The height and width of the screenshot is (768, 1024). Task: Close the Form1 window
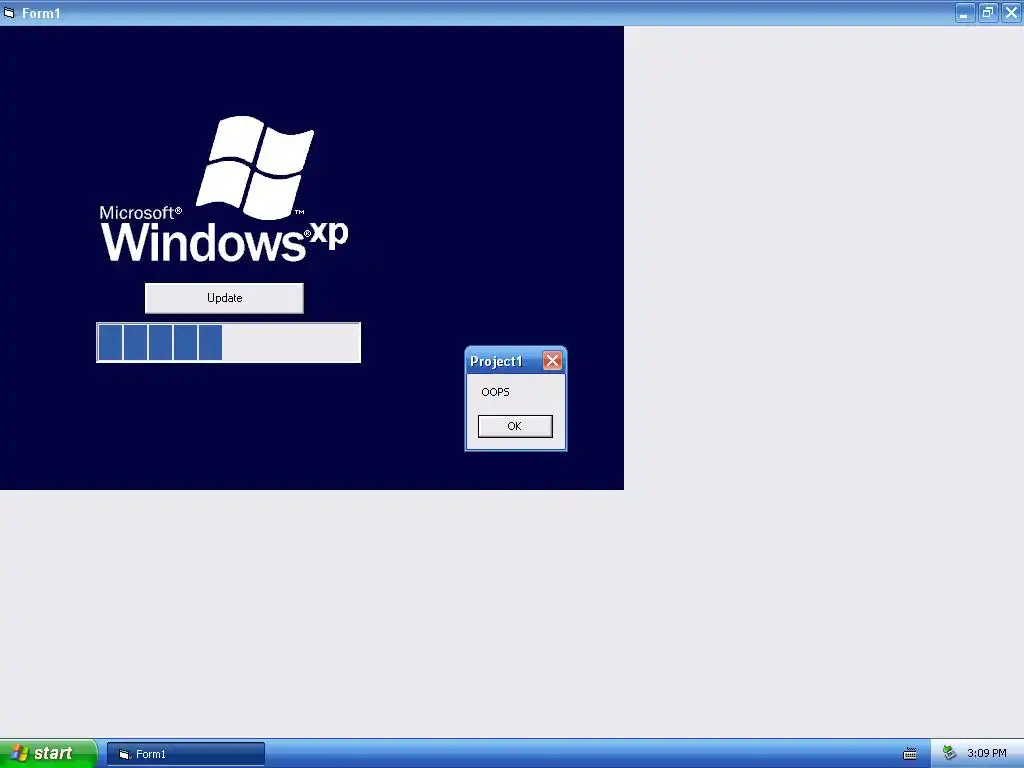pos(1011,12)
